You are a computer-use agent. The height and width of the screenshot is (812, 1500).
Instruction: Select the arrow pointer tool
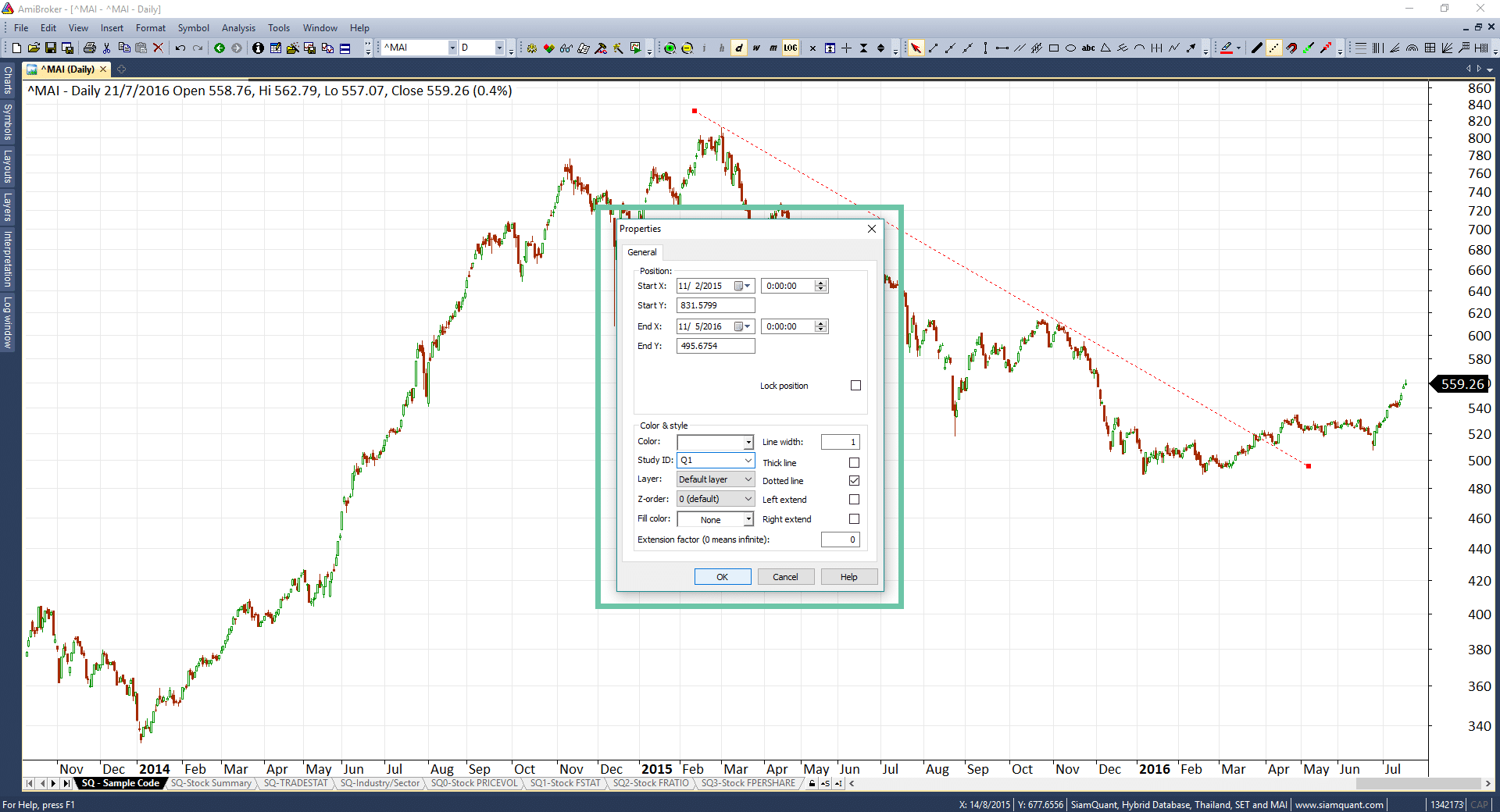pyautogui.click(x=916, y=48)
